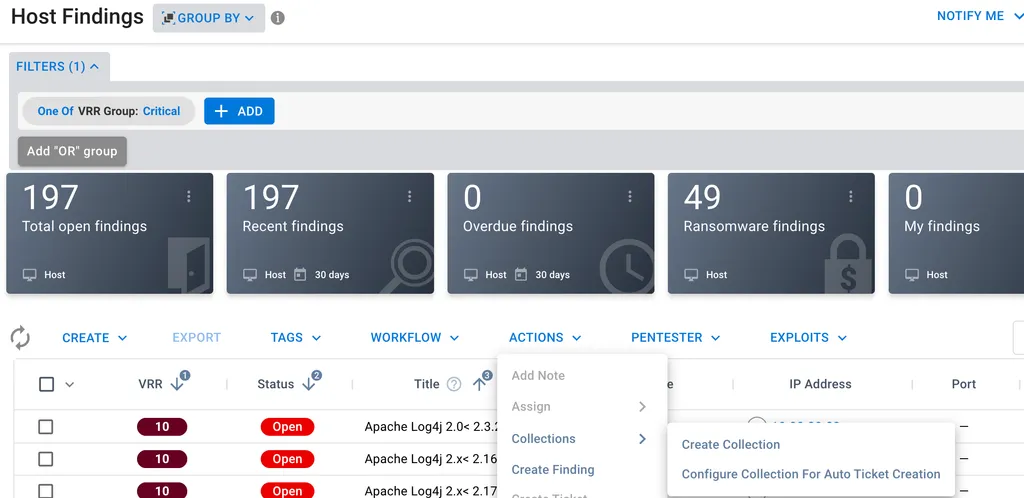Image resolution: width=1024 pixels, height=498 pixels.
Task: Select checkbox for Apache Log4j 2.x< 2.16 row
Action: point(46,459)
